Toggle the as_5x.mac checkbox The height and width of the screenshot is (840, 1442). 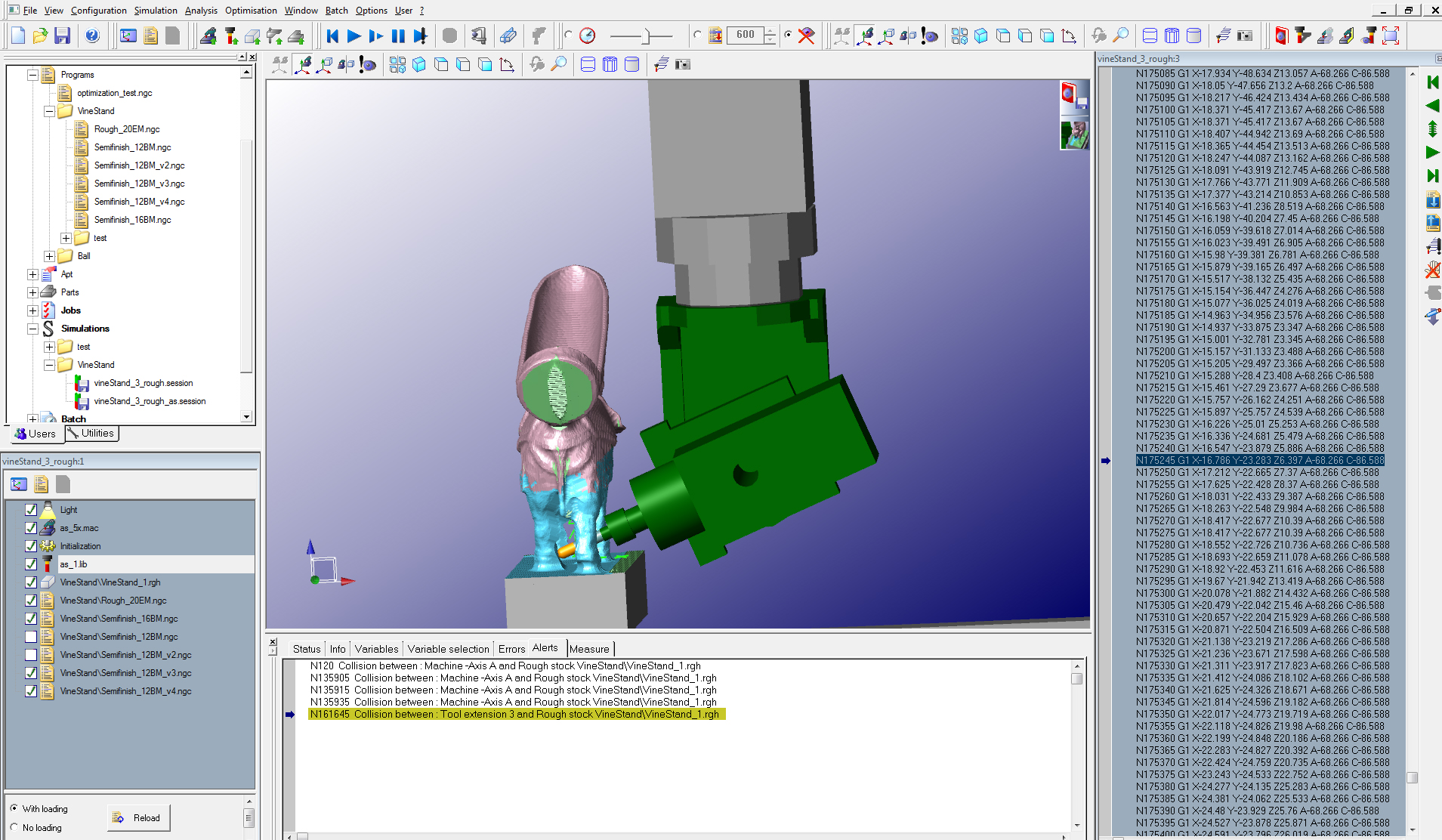(31, 528)
